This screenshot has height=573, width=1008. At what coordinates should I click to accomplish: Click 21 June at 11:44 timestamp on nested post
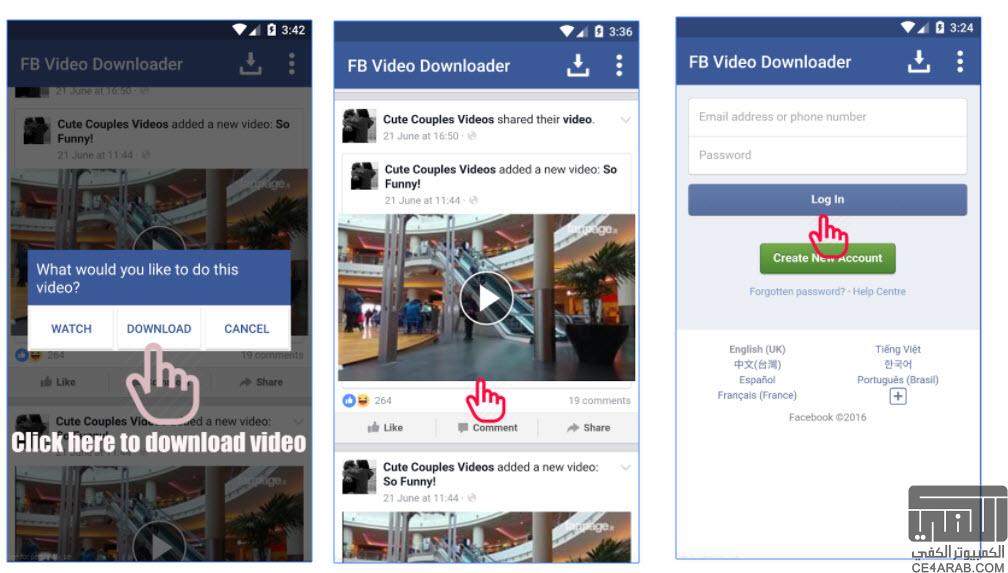pyautogui.click(x=422, y=201)
